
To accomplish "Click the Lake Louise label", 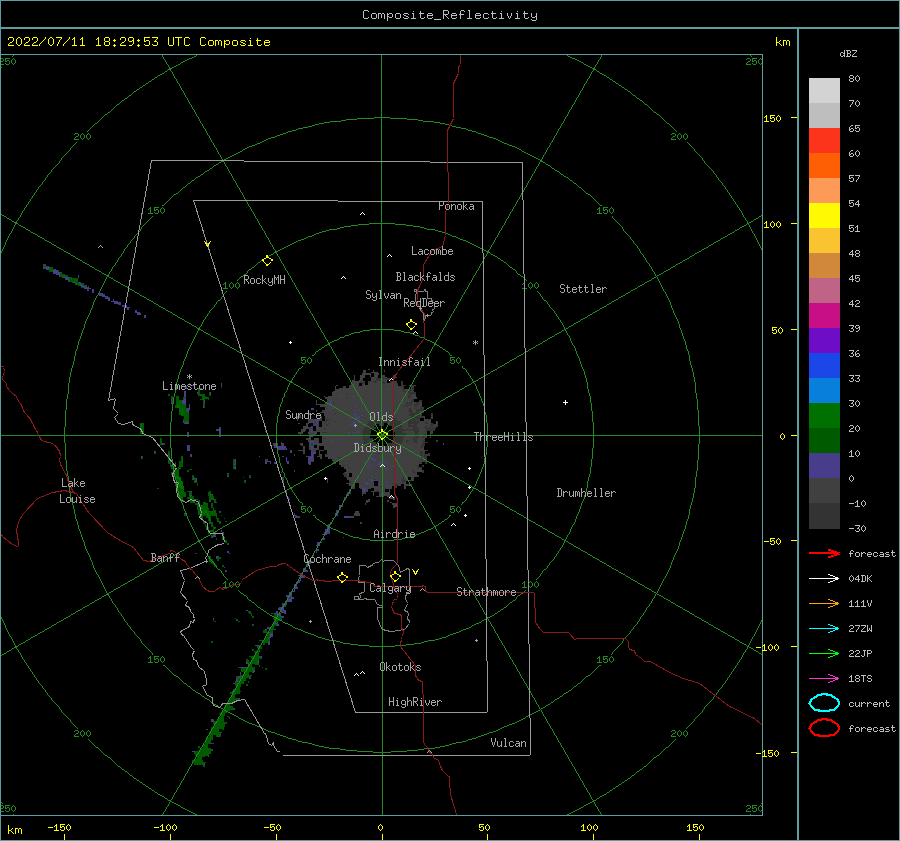I will tap(77, 491).
